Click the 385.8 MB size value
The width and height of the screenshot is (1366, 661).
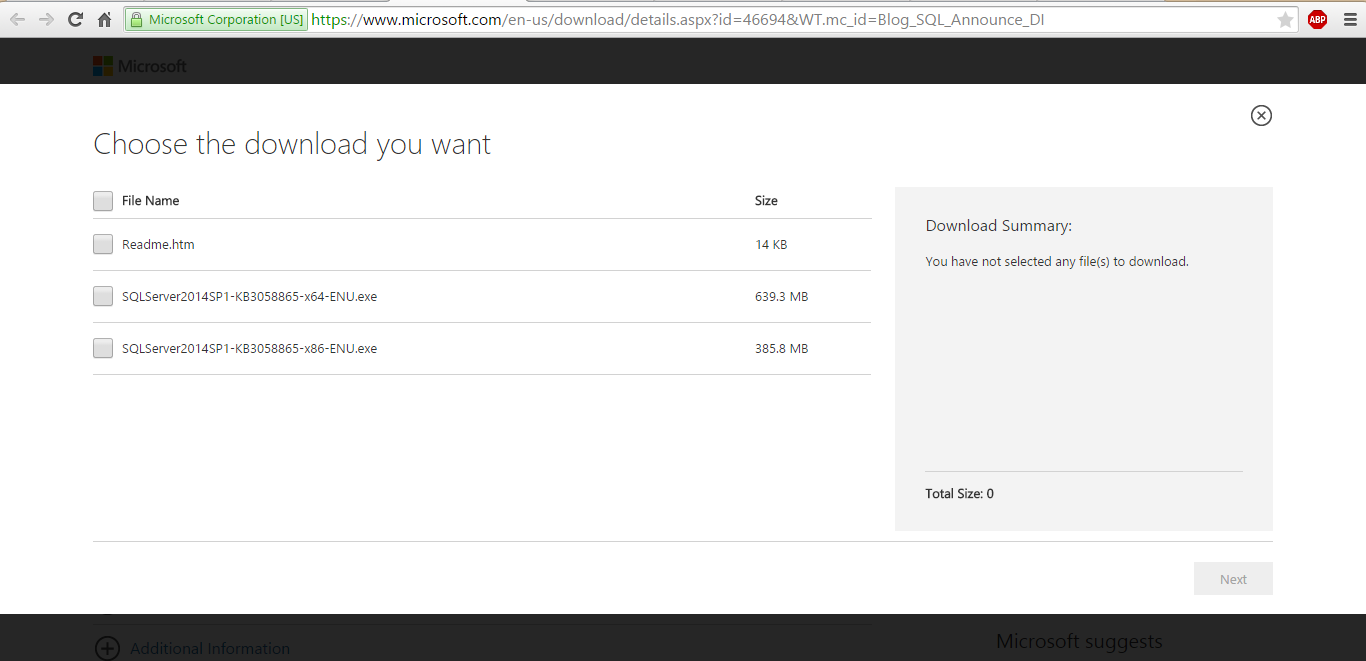781,348
